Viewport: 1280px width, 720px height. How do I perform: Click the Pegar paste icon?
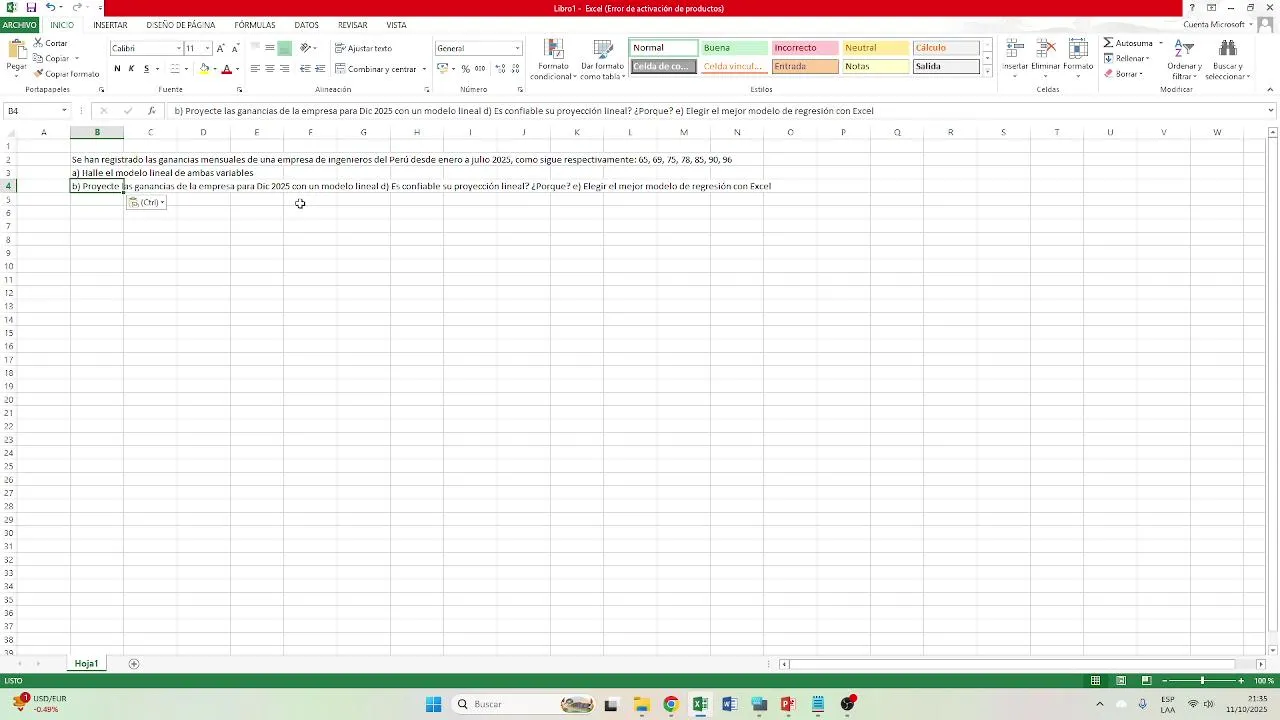pos(17,50)
